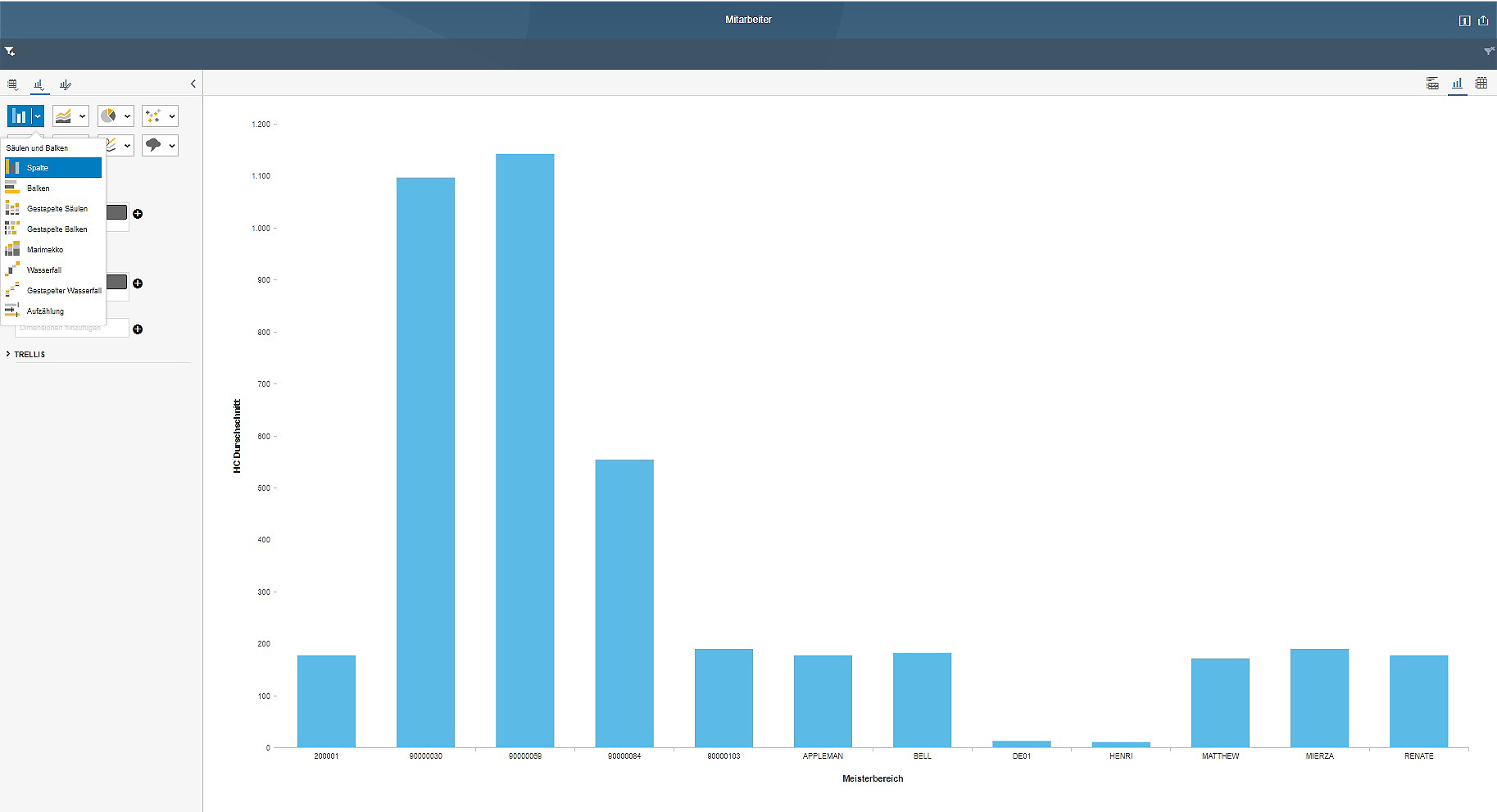Expand the TRELLIS section
Image resolution: width=1497 pixels, height=812 pixels.
point(29,355)
